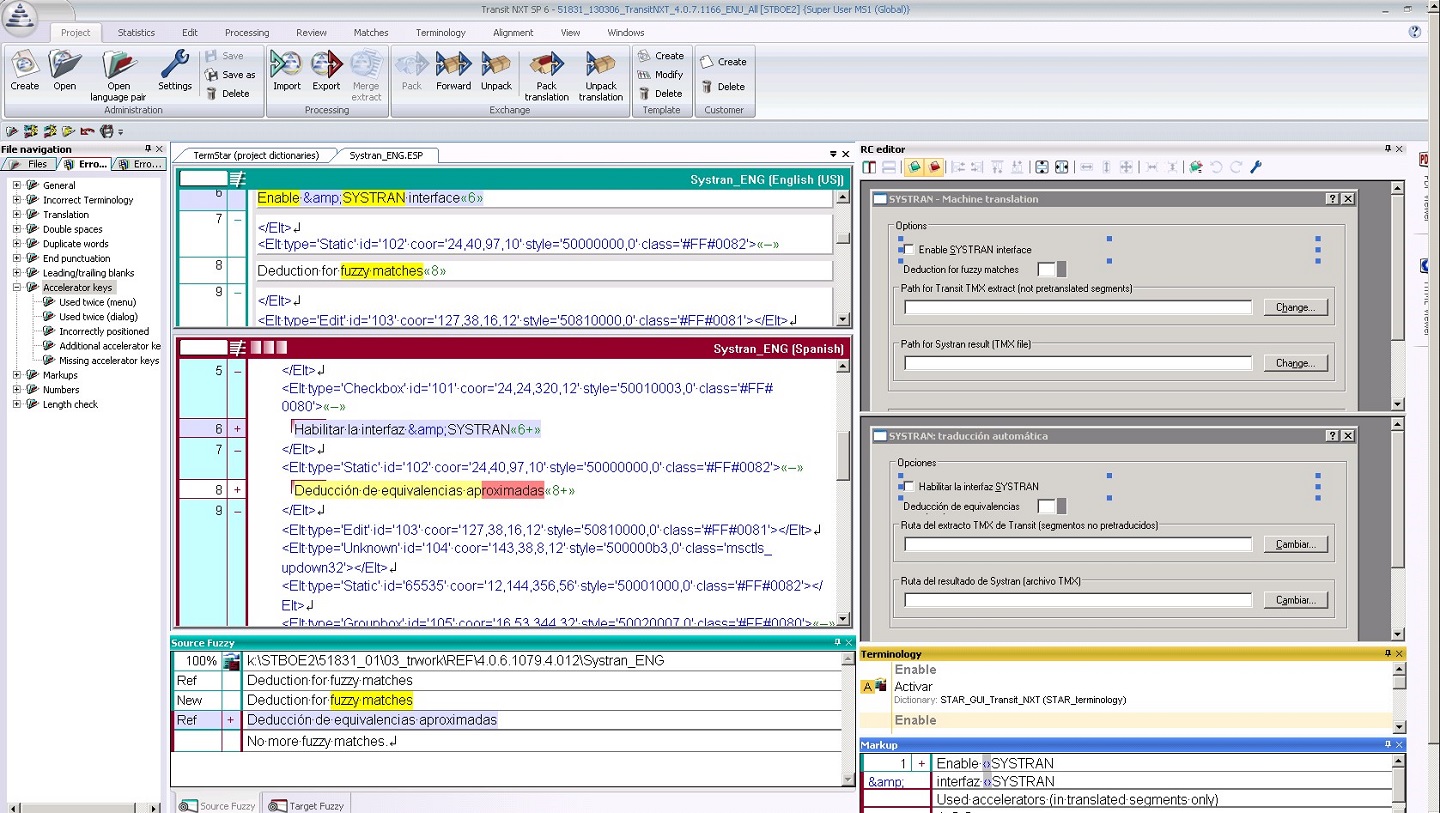
Task: Click the Import icon in Processing group
Action: click(287, 64)
